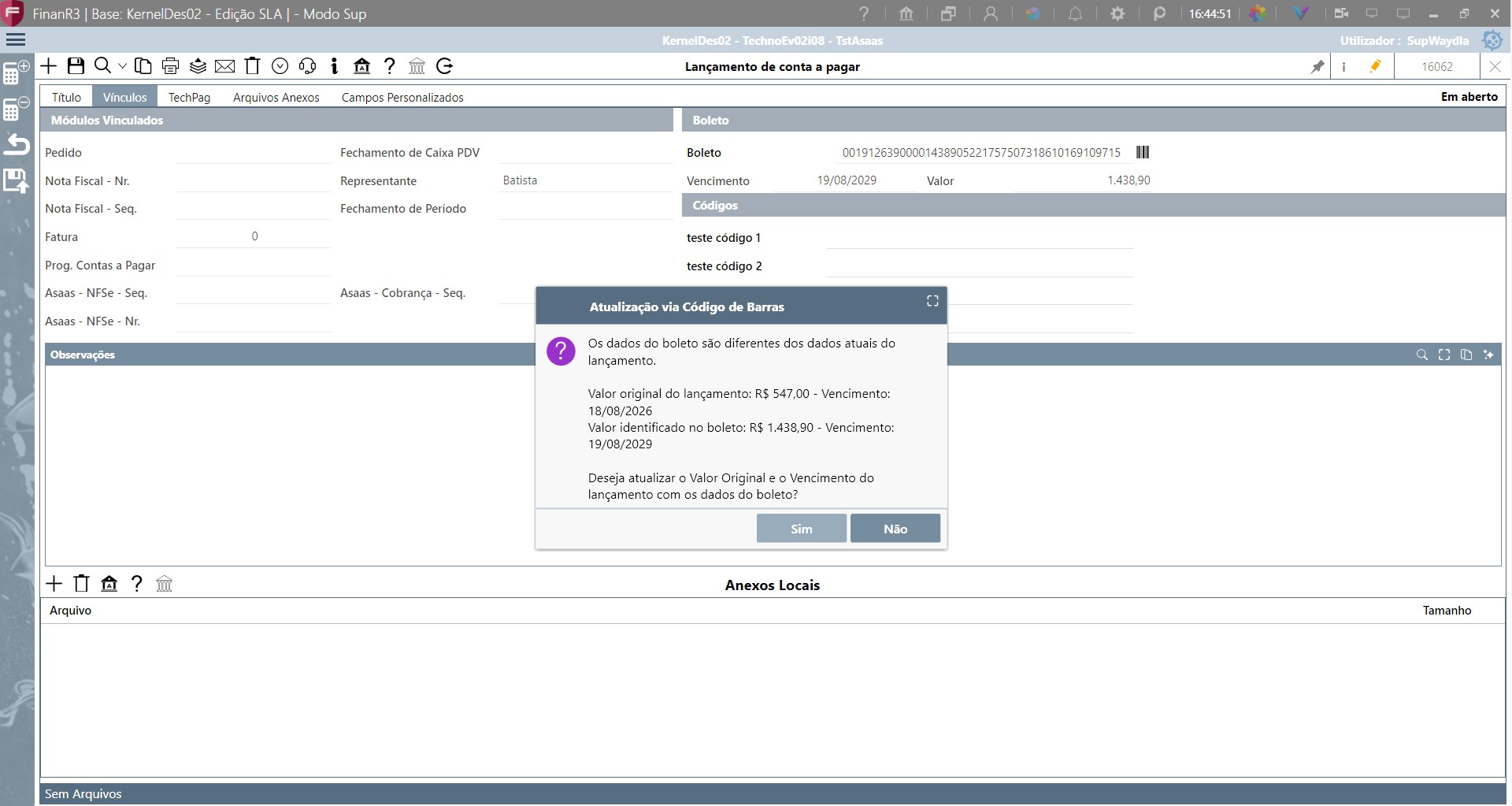Viewport: 1512px width, 806px height.
Task: Maximize the barcode update dialog
Action: coord(932,301)
